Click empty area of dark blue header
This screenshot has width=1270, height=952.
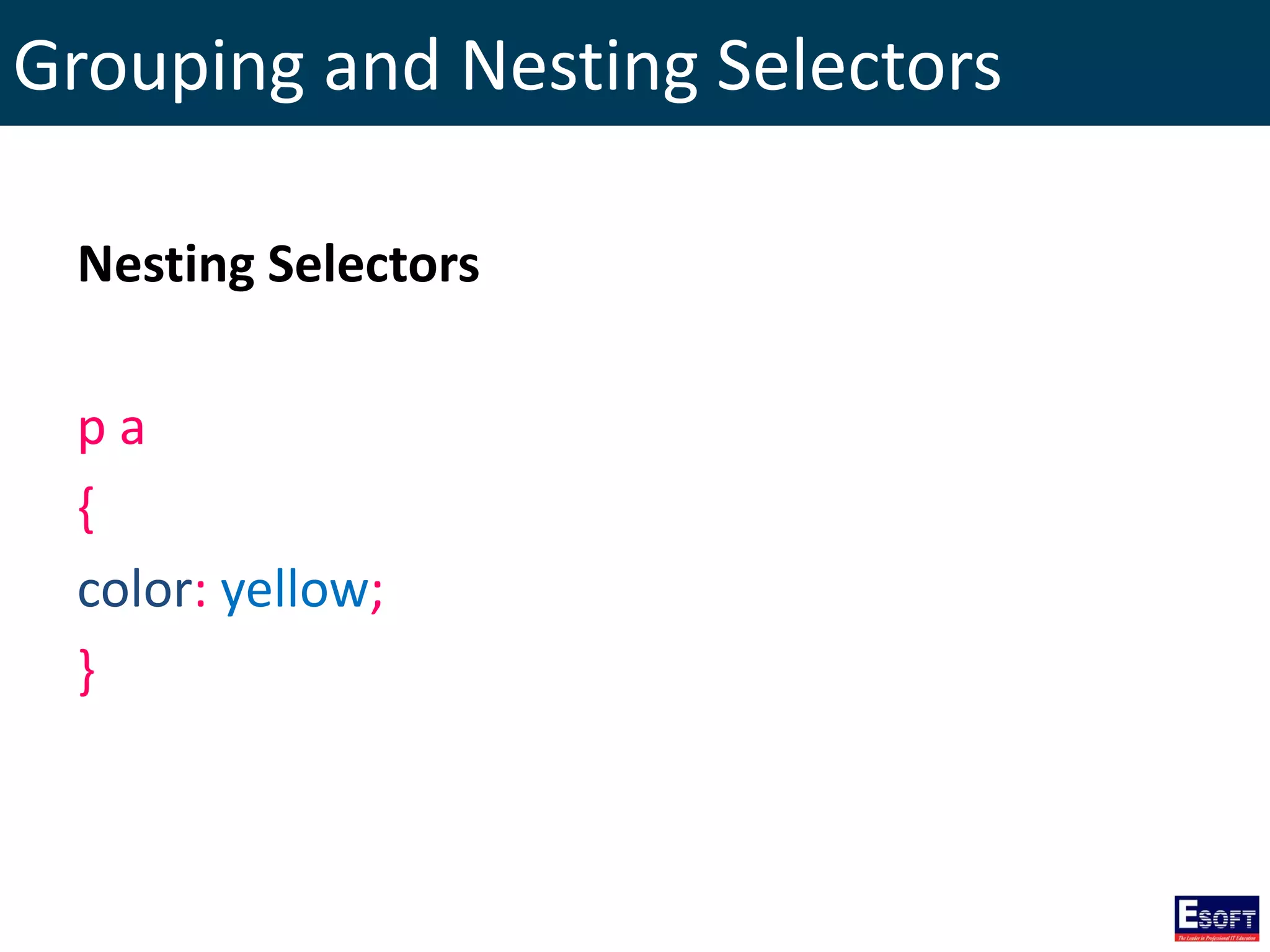(1135, 62)
